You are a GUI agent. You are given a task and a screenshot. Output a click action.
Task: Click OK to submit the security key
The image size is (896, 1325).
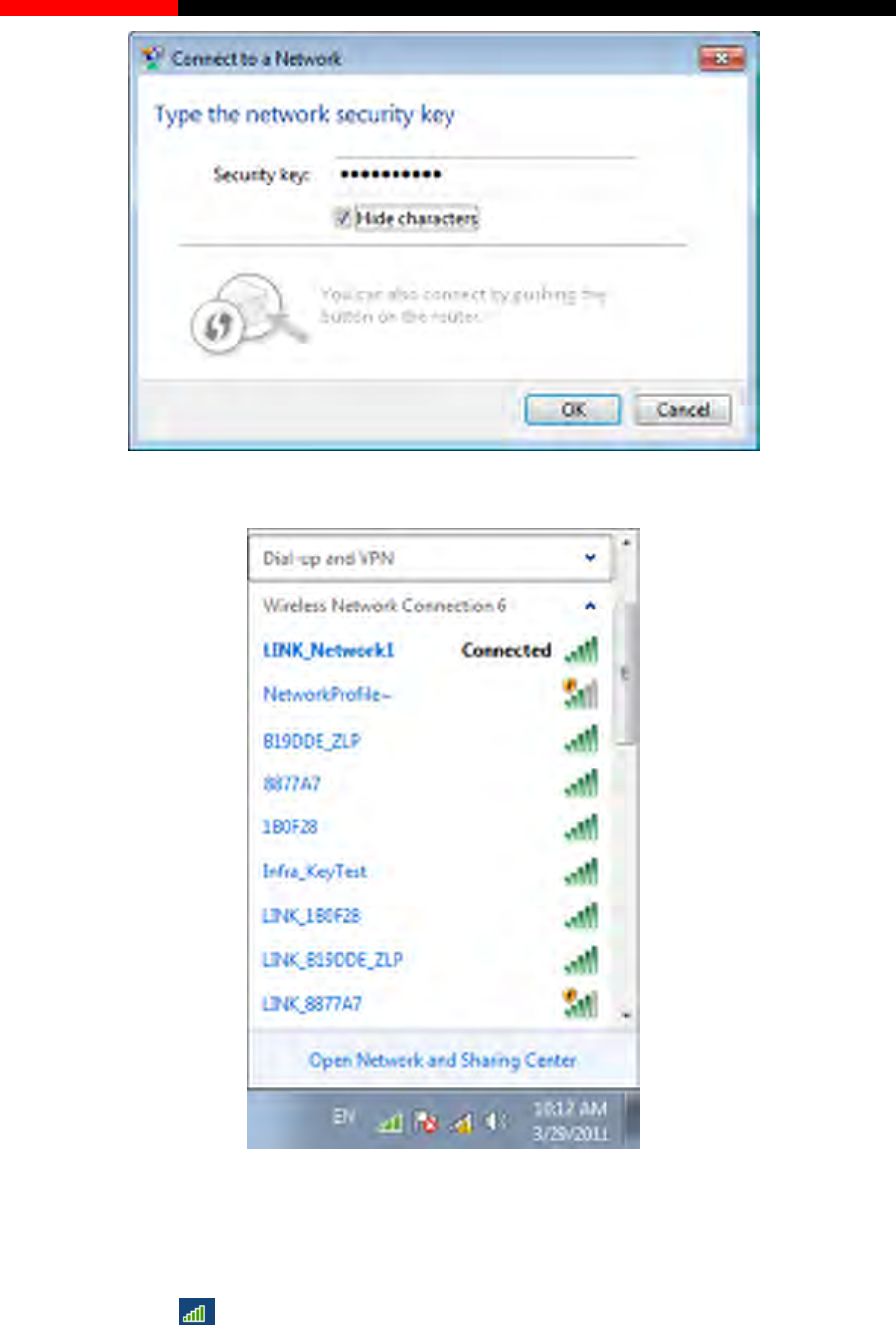(573, 409)
